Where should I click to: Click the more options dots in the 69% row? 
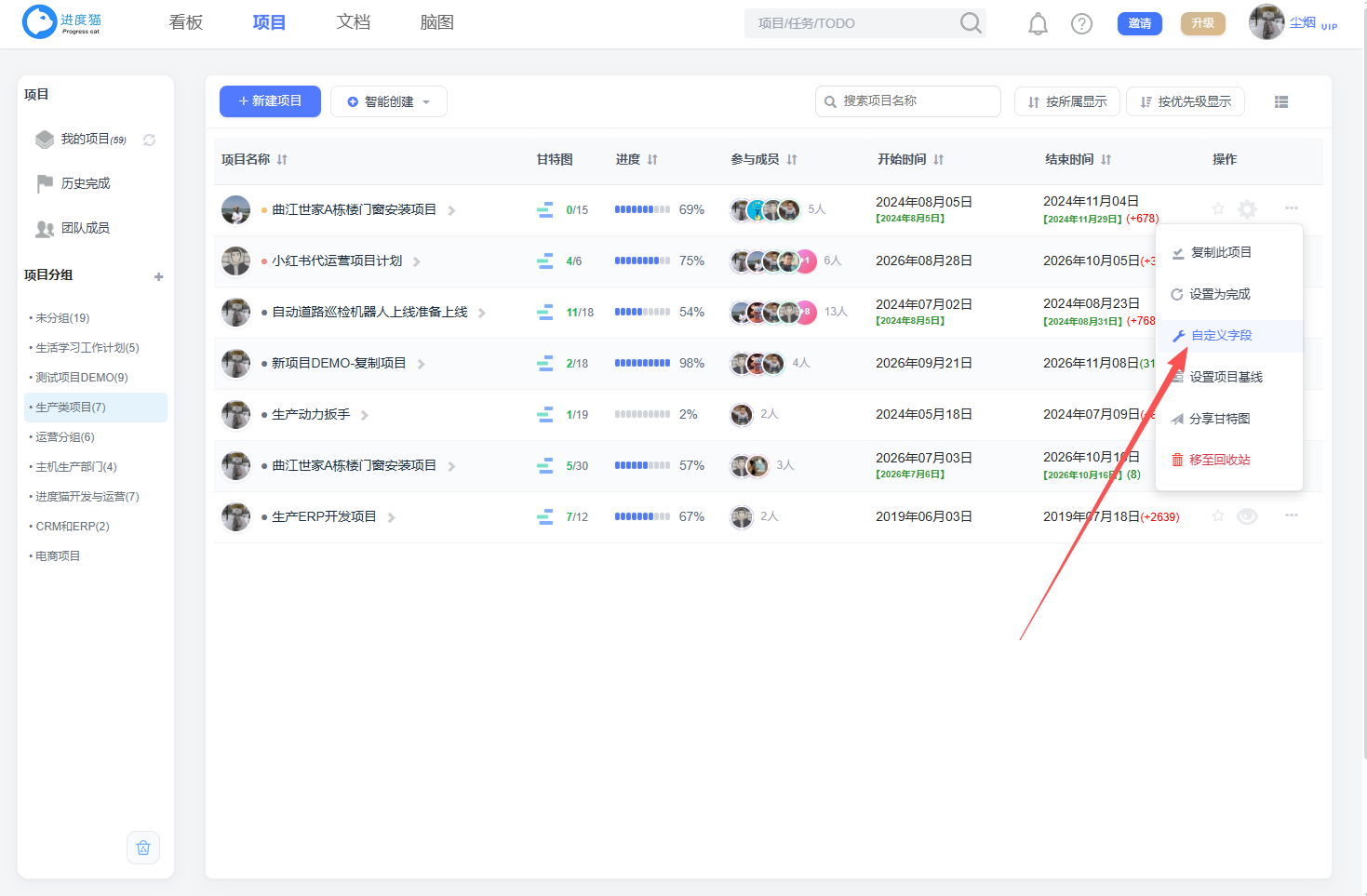(1292, 208)
